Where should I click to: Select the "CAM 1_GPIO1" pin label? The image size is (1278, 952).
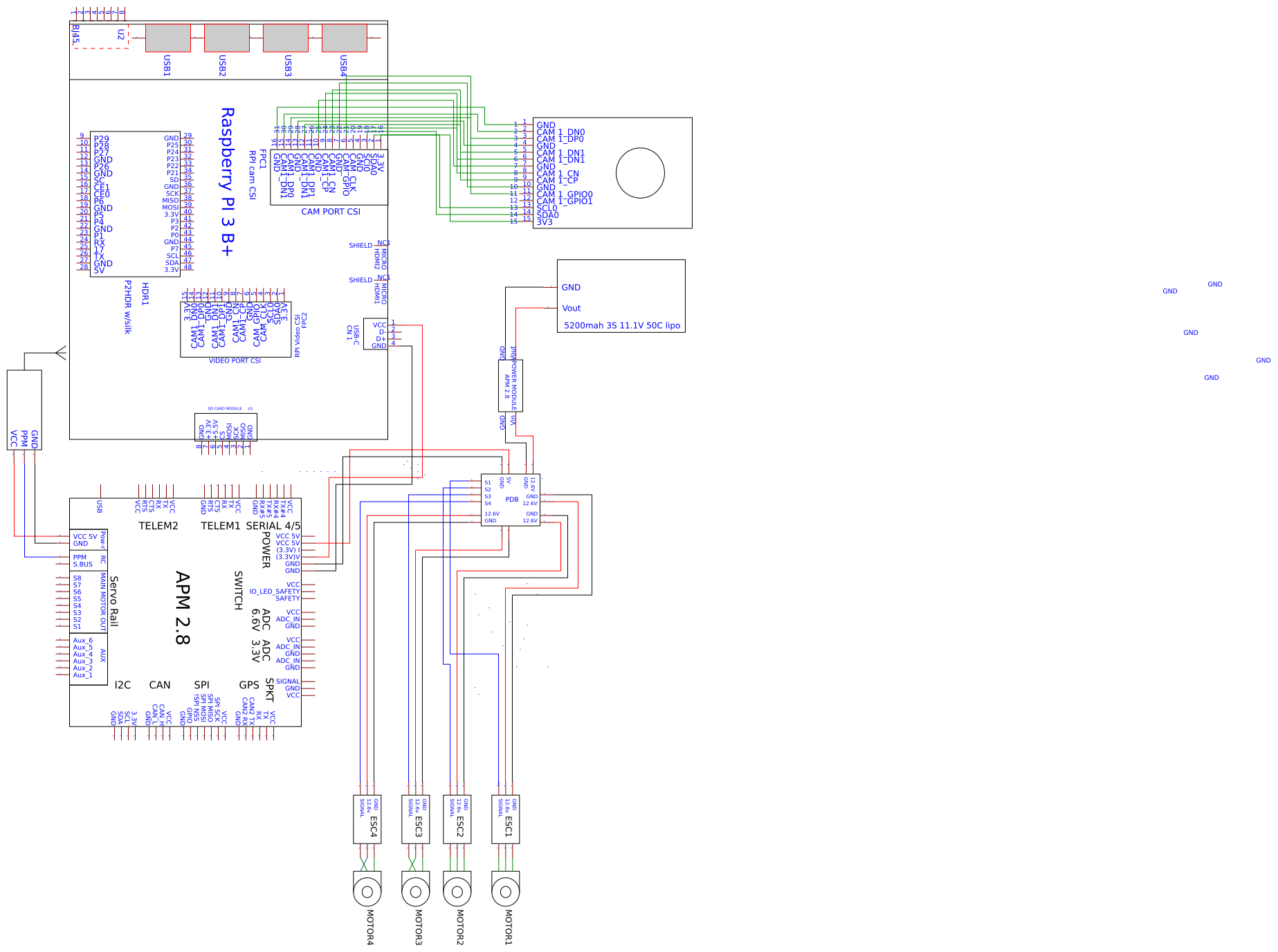coord(565,202)
